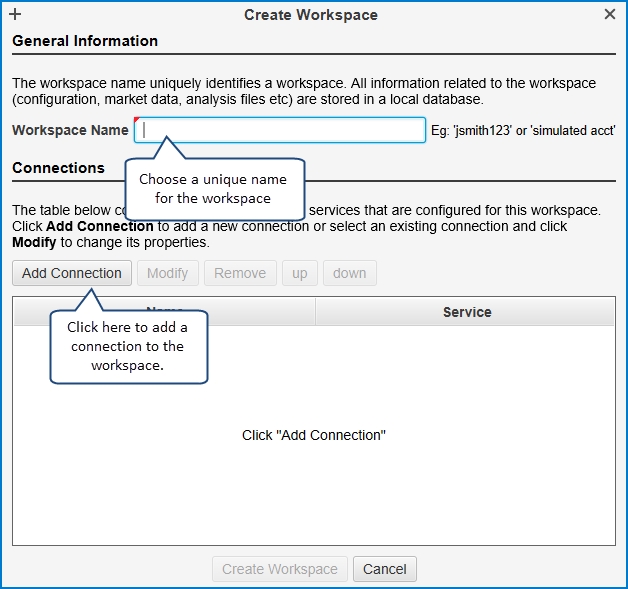Move the connection with the up button
Image resolution: width=628 pixels, height=589 pixels.
pyautogui.click(x=300, y=273)
